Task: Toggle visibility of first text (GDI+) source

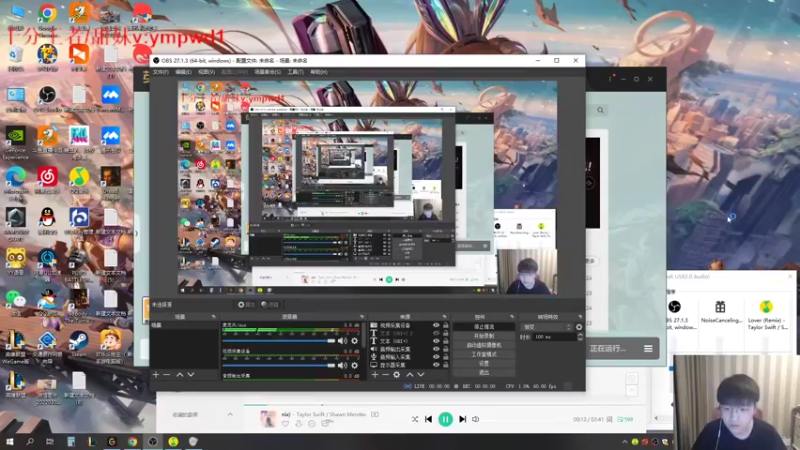Action: tap(436, 333)
